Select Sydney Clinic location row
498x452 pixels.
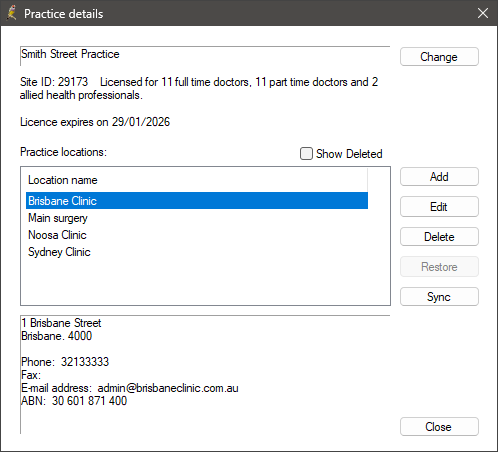pyautogui.click(x=197, y=252)
